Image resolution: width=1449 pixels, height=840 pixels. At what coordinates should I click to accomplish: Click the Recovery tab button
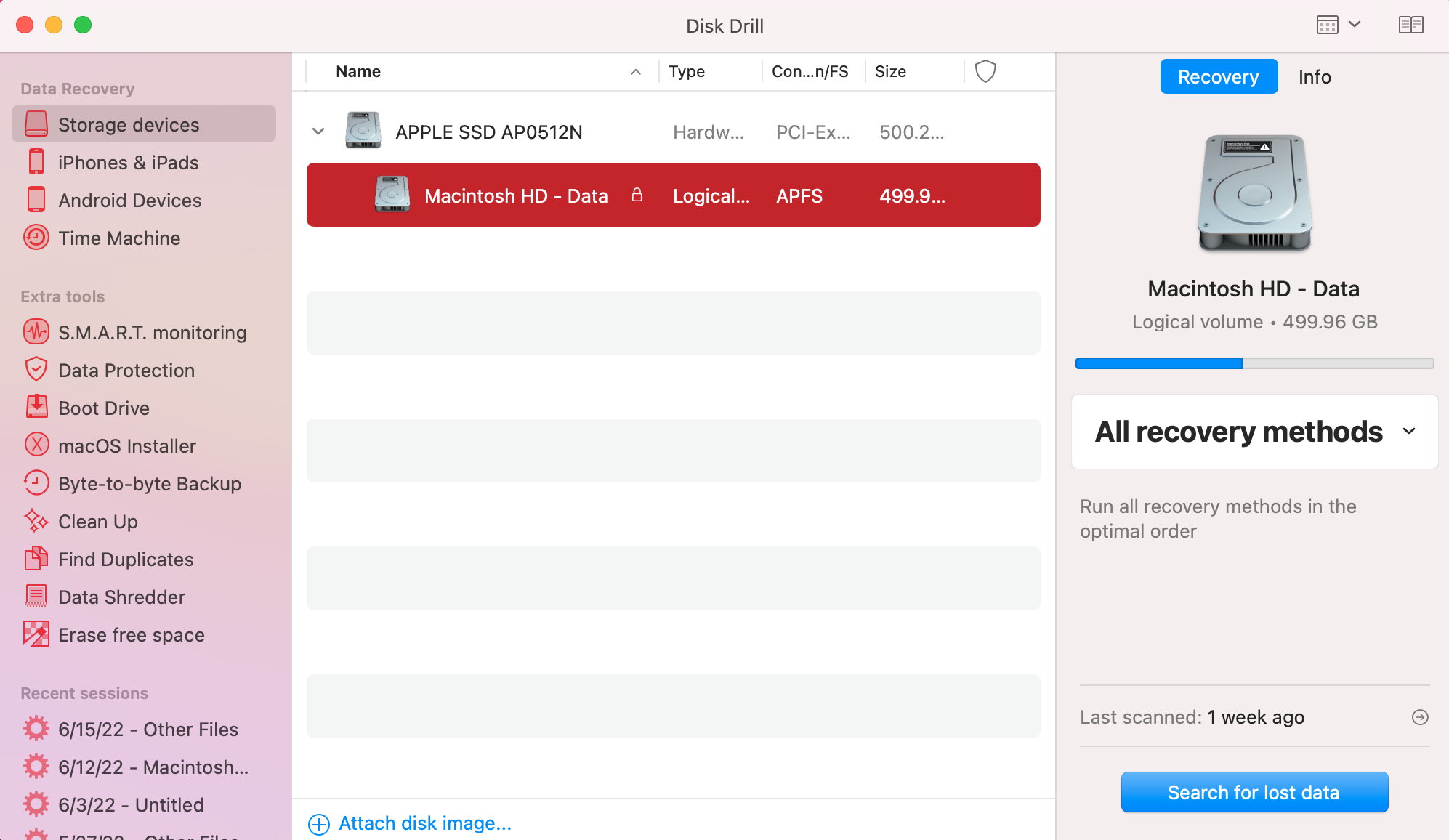click(1217, 76)
